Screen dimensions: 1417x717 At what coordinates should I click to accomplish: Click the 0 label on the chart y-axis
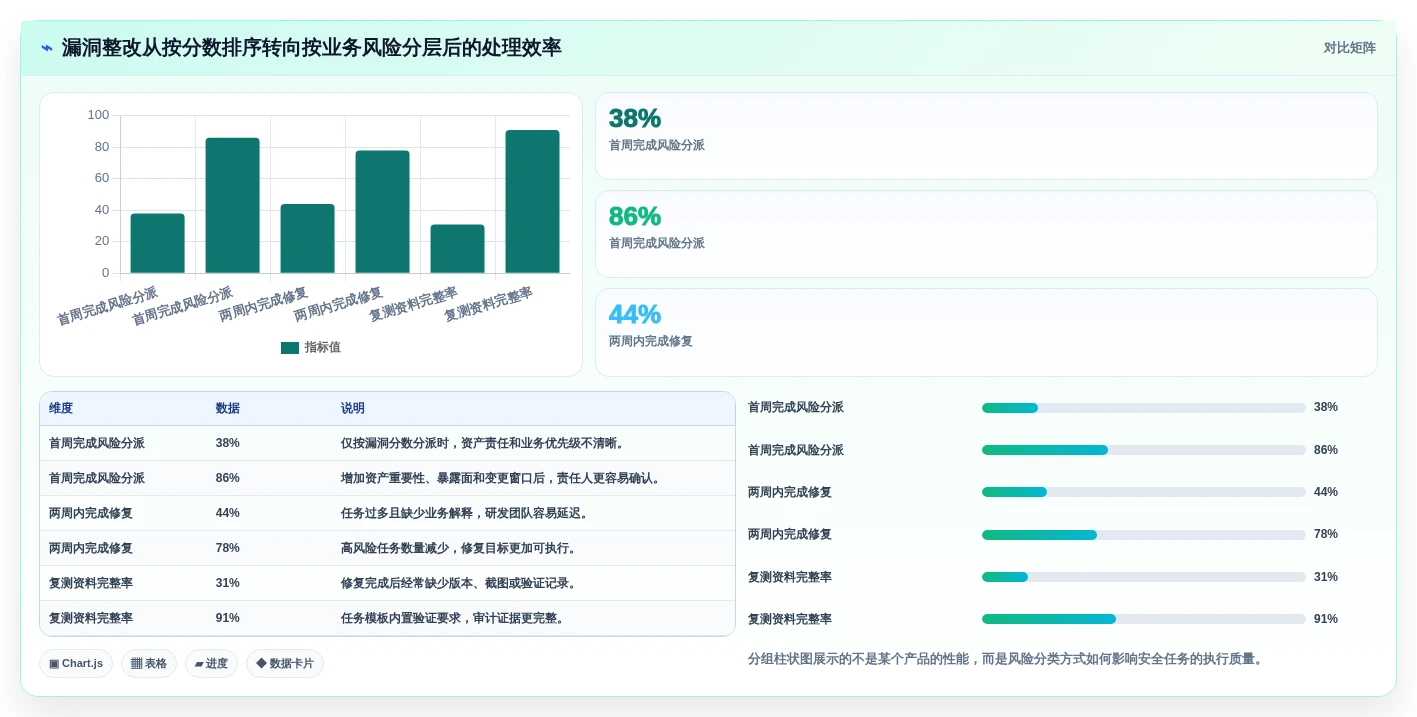(106, 273)
